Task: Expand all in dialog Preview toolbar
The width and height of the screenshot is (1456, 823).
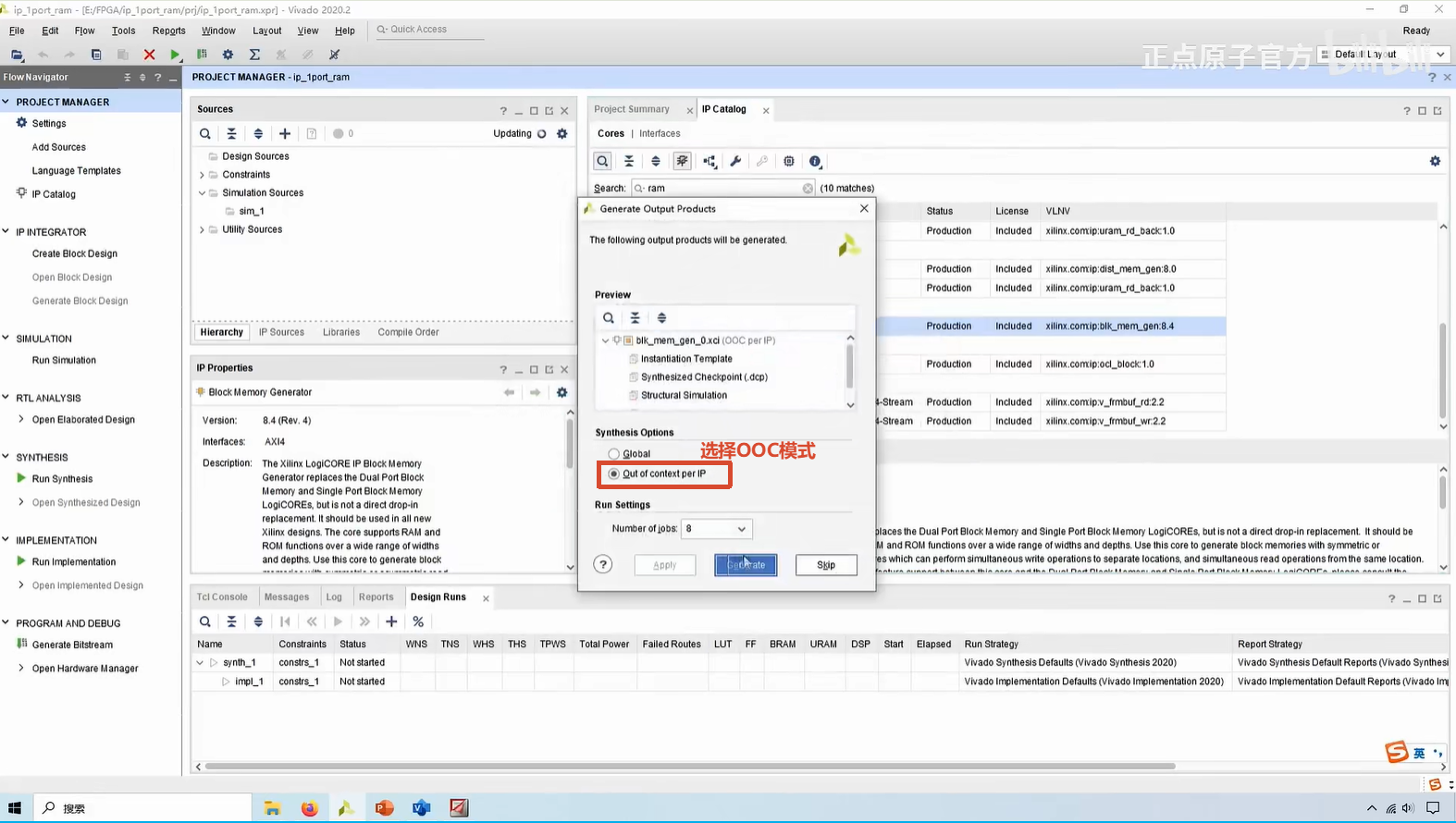Action: [661, 318]
